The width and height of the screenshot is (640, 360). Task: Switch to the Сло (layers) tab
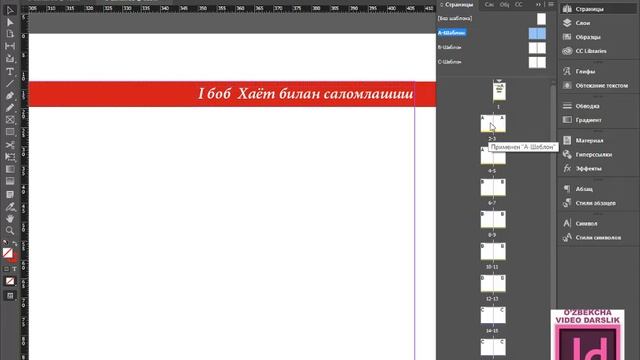tap(489, 4)
